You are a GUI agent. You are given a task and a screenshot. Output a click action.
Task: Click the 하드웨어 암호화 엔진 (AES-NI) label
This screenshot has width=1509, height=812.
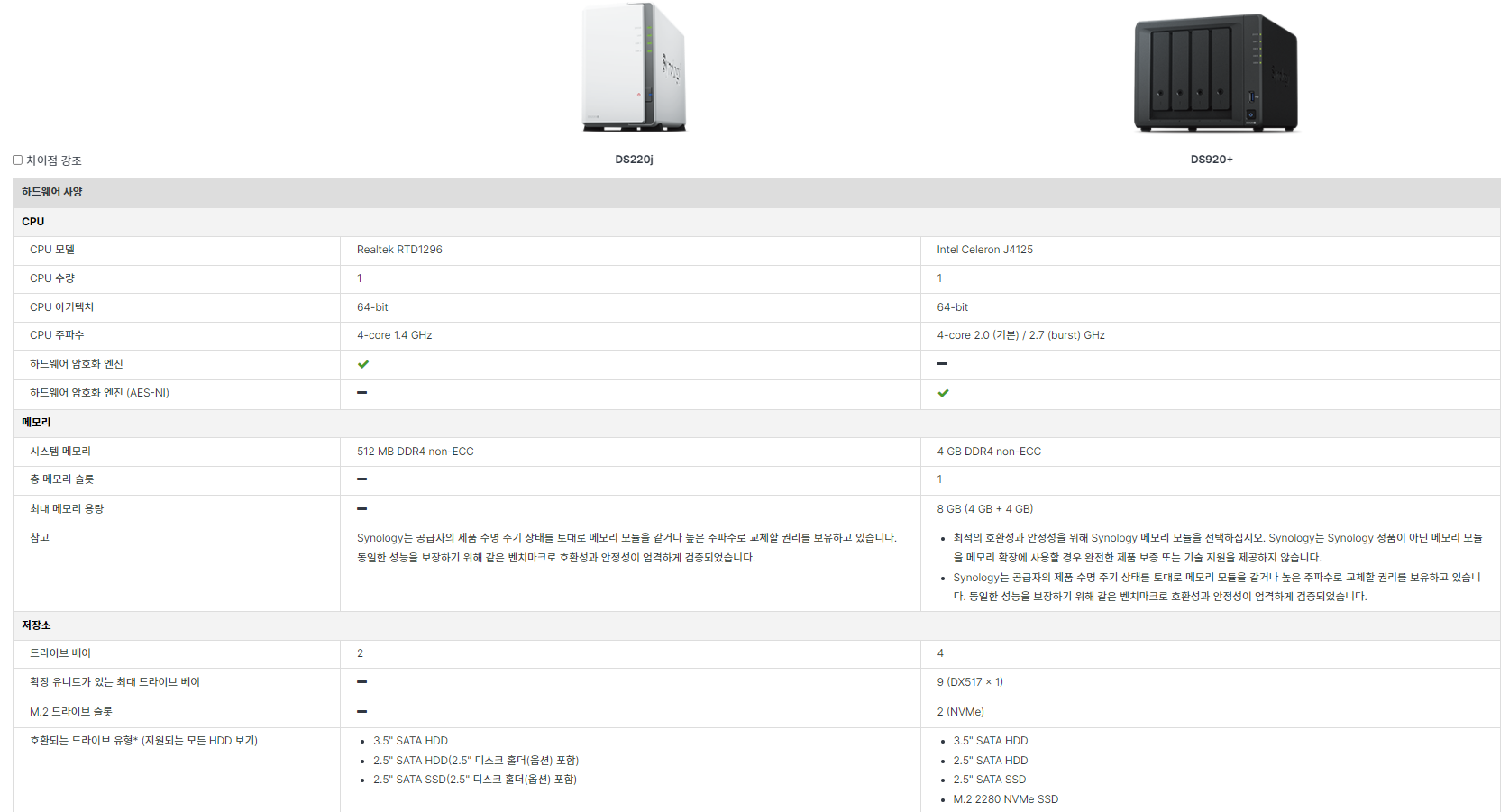99,393
